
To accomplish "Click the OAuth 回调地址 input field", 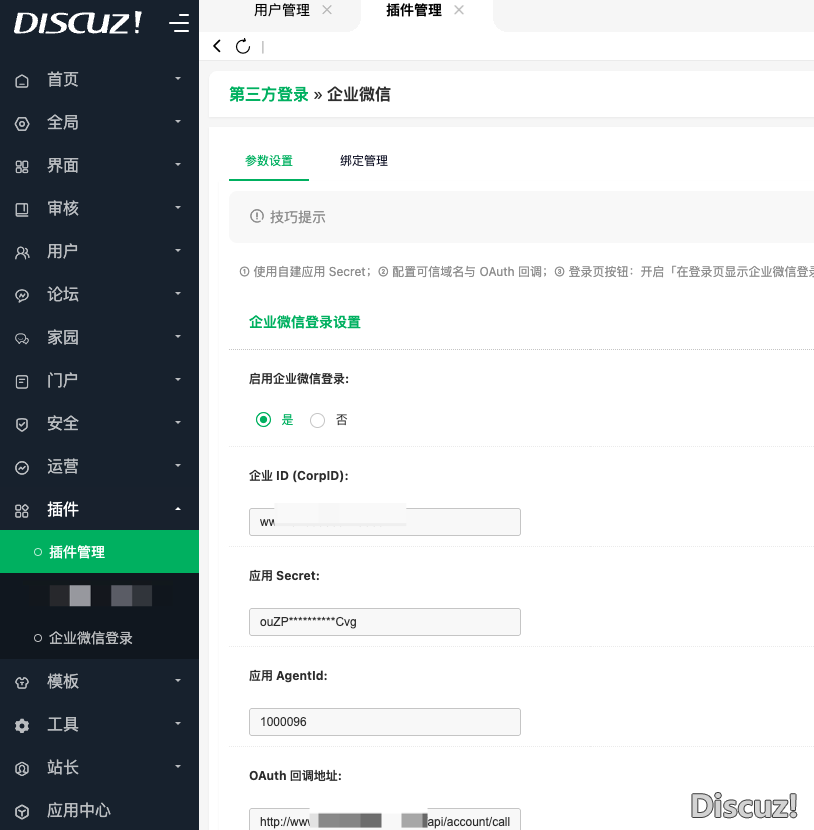I will 385,819.
